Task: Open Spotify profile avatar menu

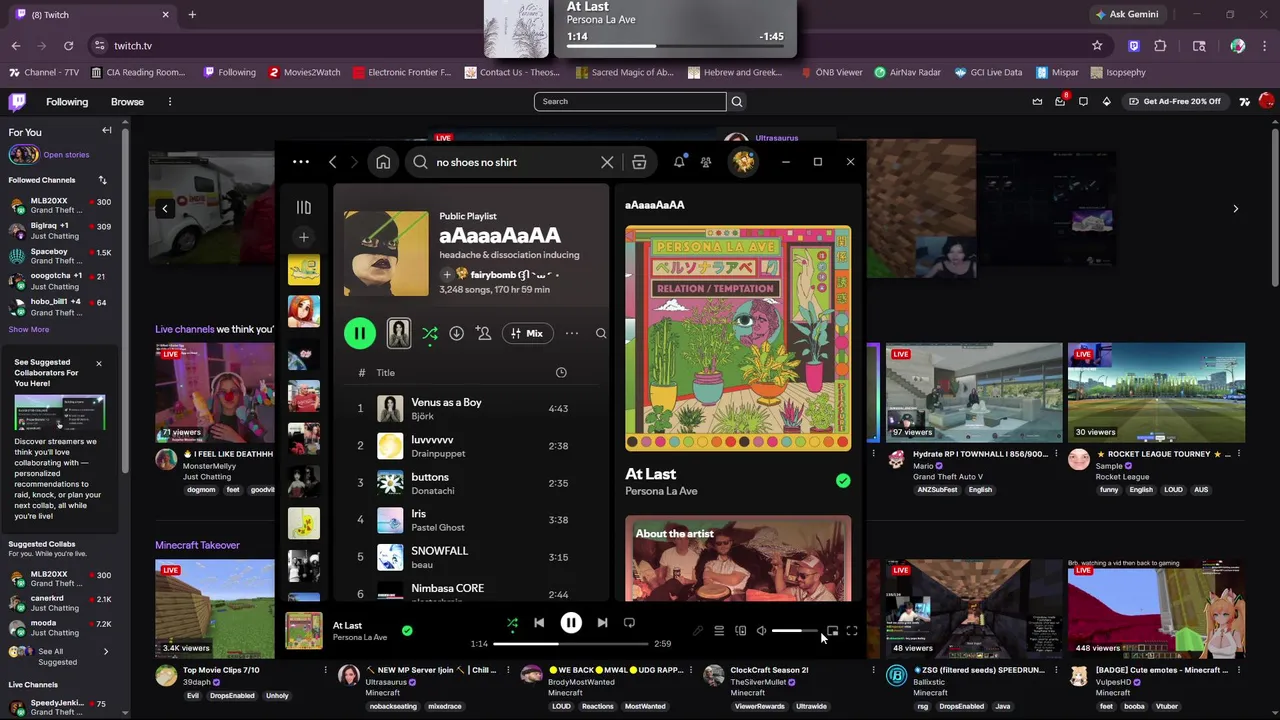Action: coord(743,162)
